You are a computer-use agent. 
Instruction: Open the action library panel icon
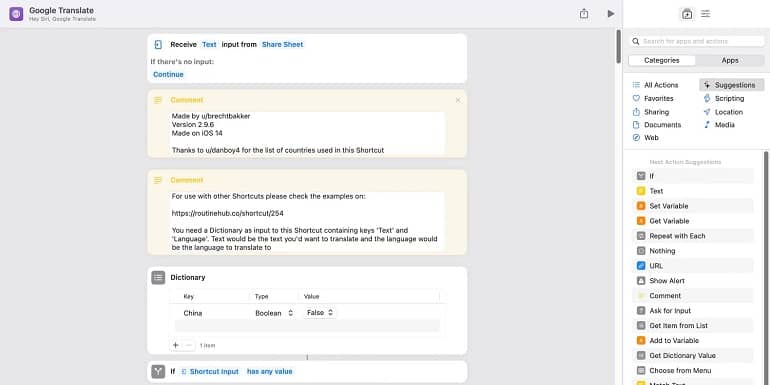(687, 14)
